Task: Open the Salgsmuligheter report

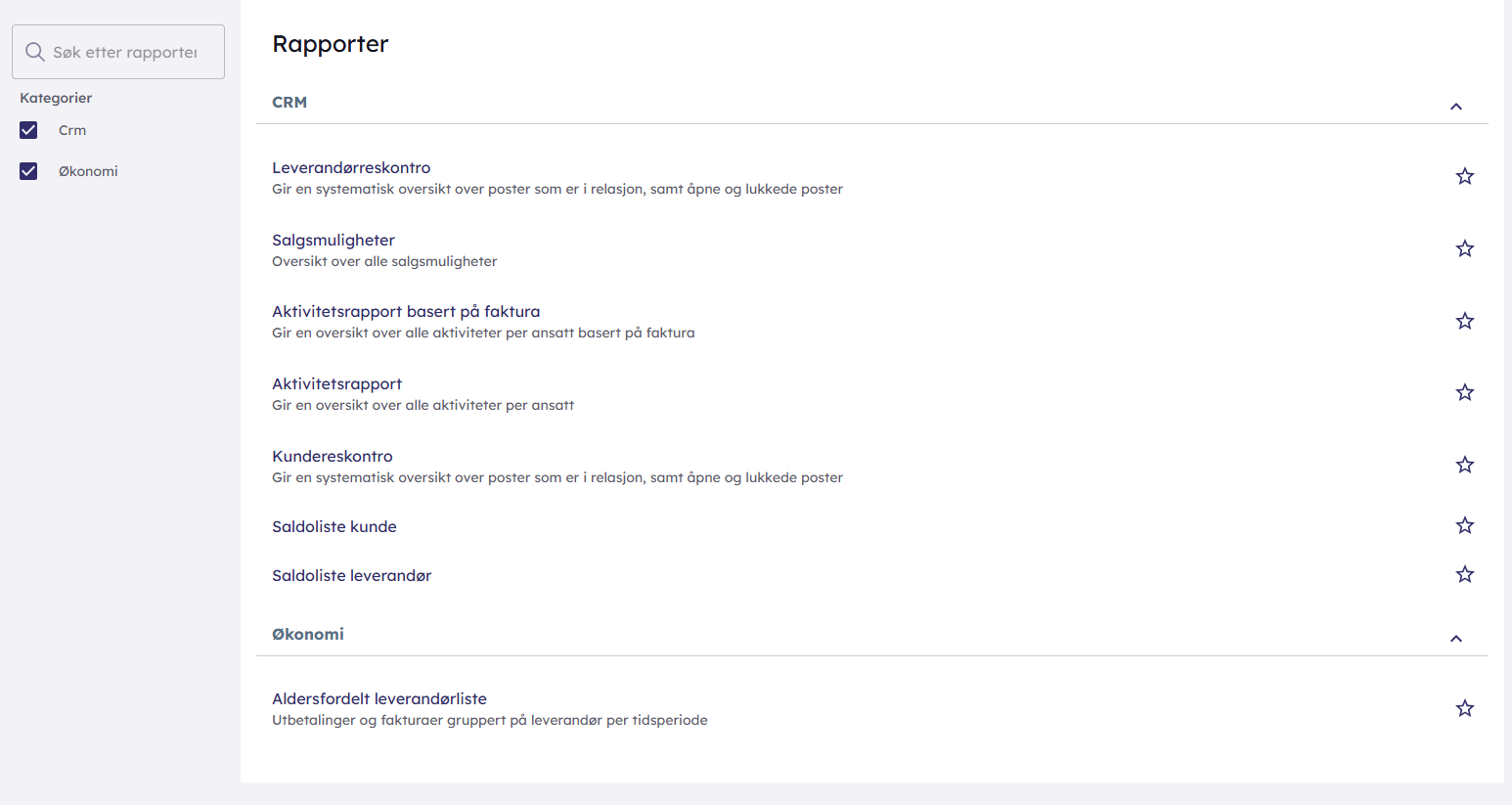Action: [x=334, y=240]
